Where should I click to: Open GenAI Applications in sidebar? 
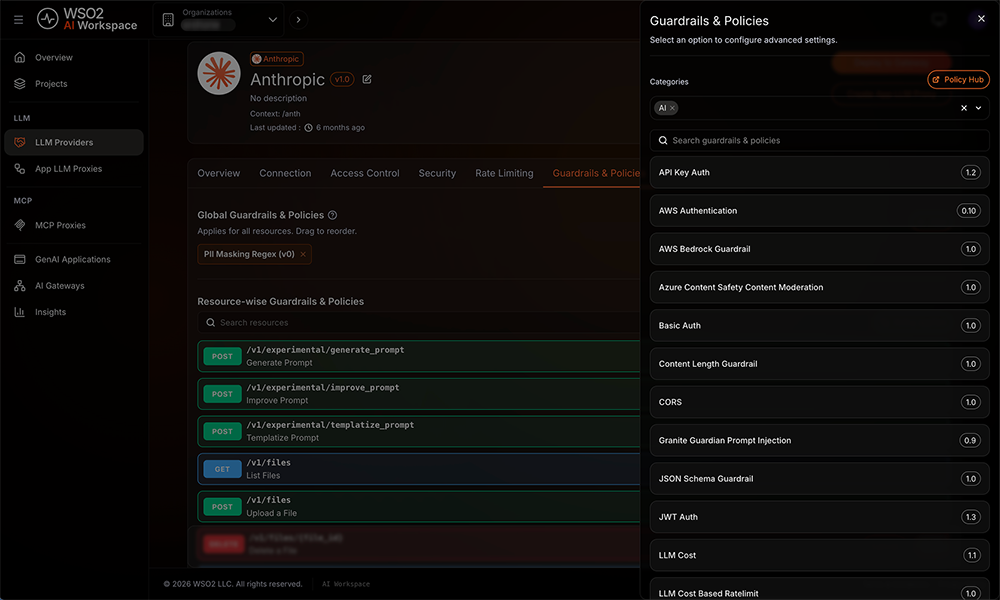tap(73, 260)
